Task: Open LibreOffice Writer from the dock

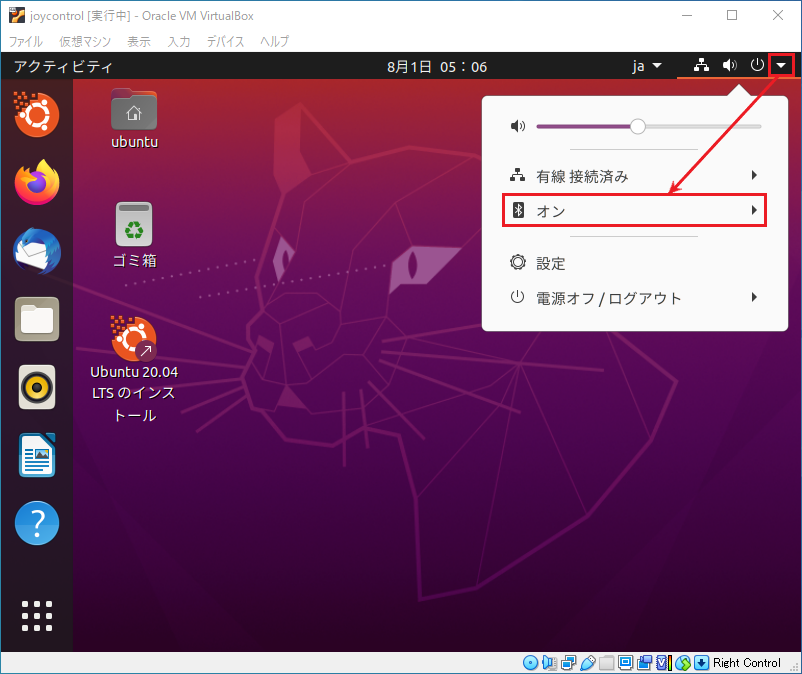Action: 37,455
